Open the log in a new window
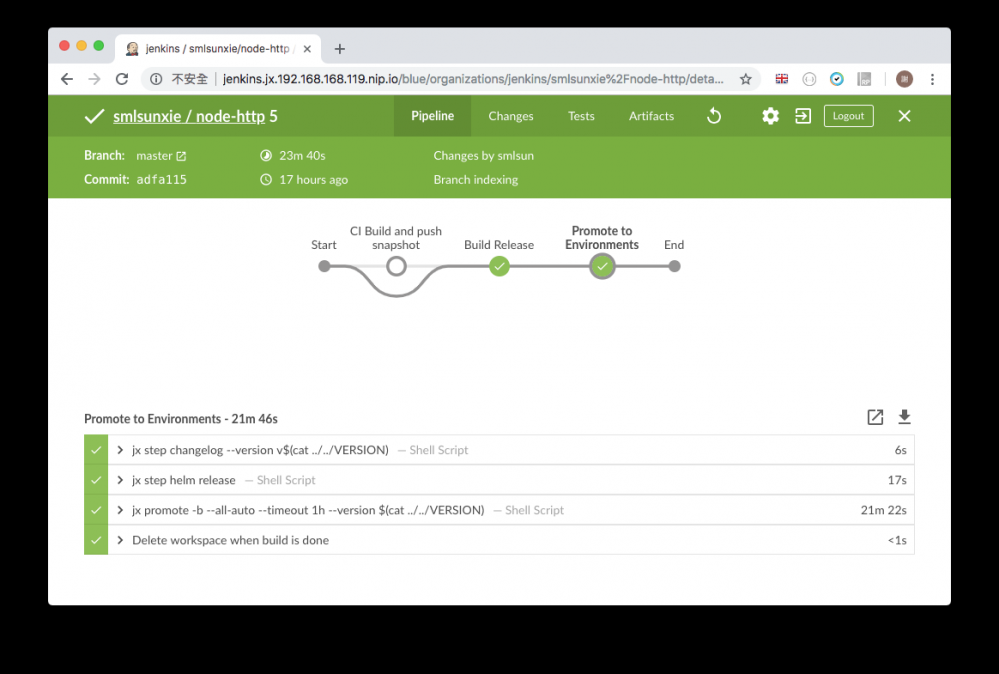Viewport: 999px width, 674px height. (x=875, y=417)
